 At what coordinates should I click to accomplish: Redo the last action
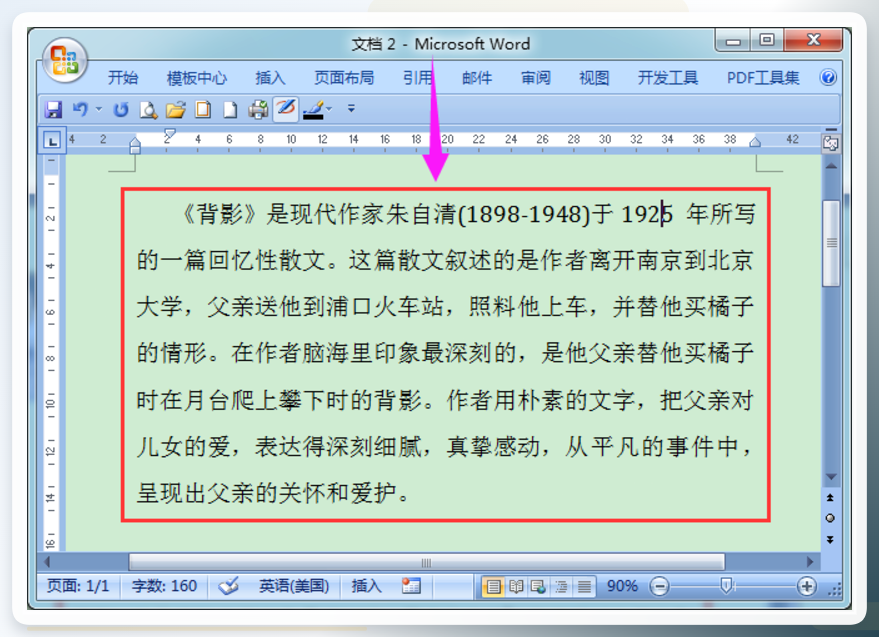(x=121, y=109)
